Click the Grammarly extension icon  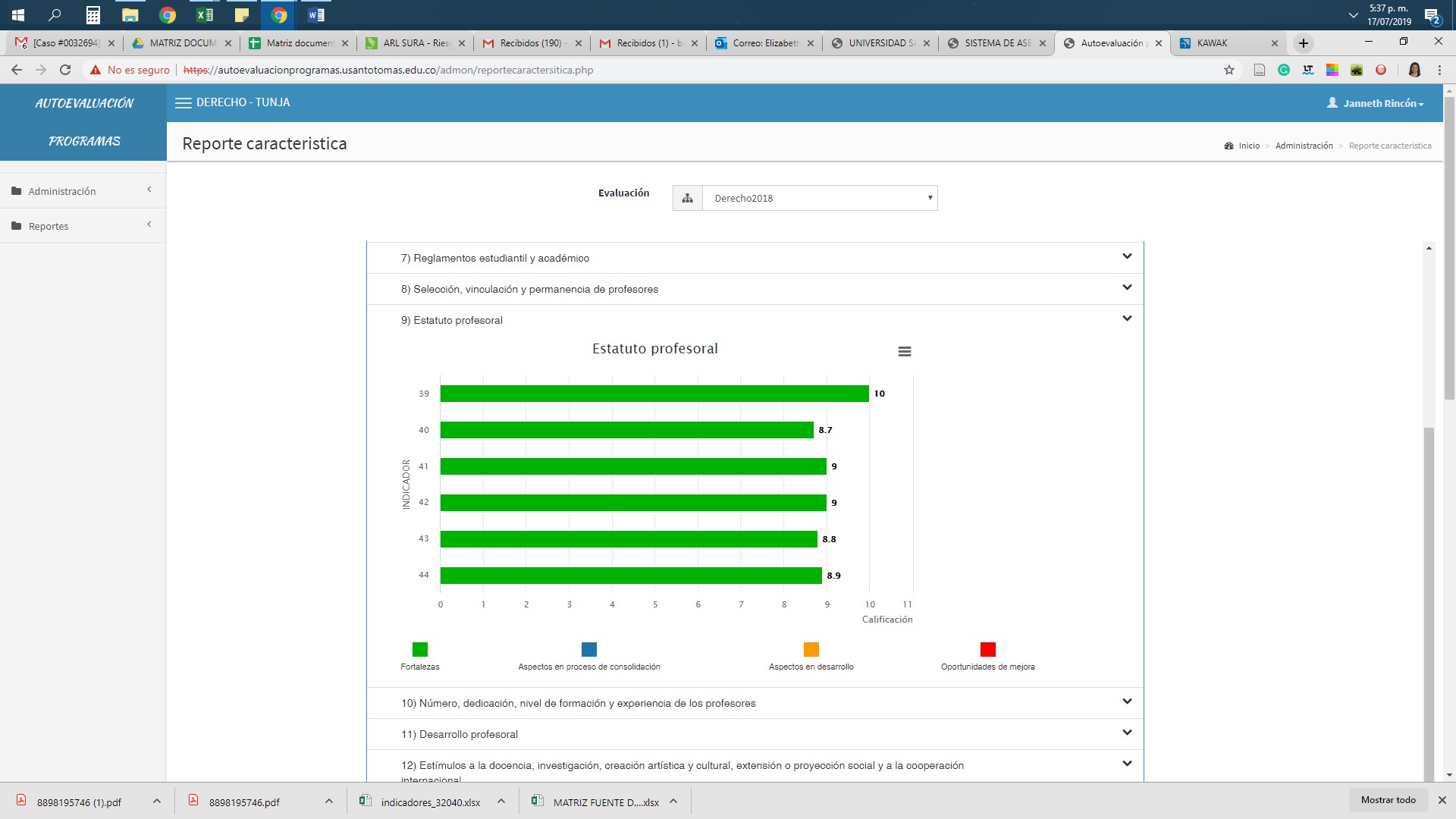(1284, 70)
